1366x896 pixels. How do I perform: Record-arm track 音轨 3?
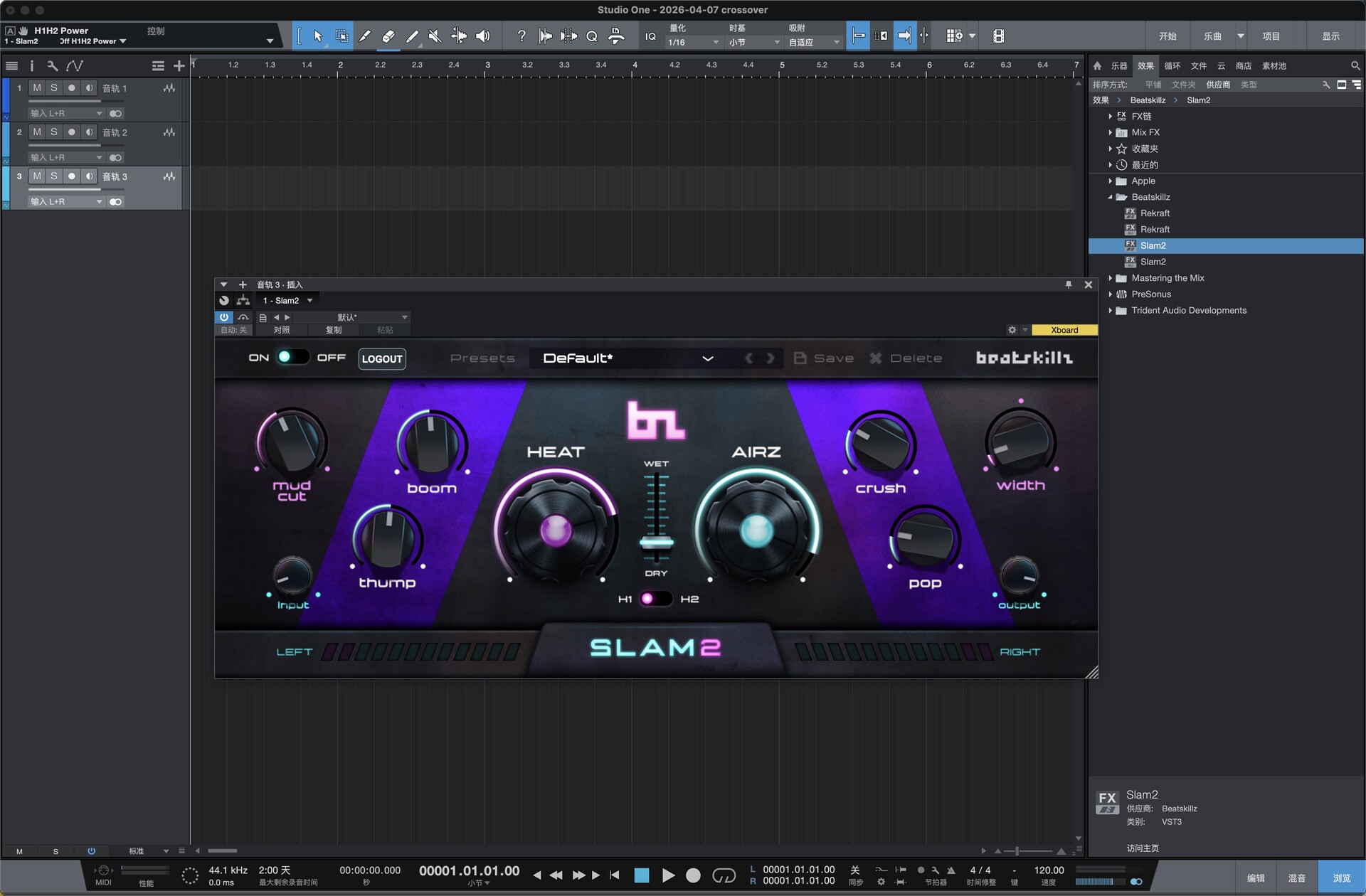click(x=72, y=176)
